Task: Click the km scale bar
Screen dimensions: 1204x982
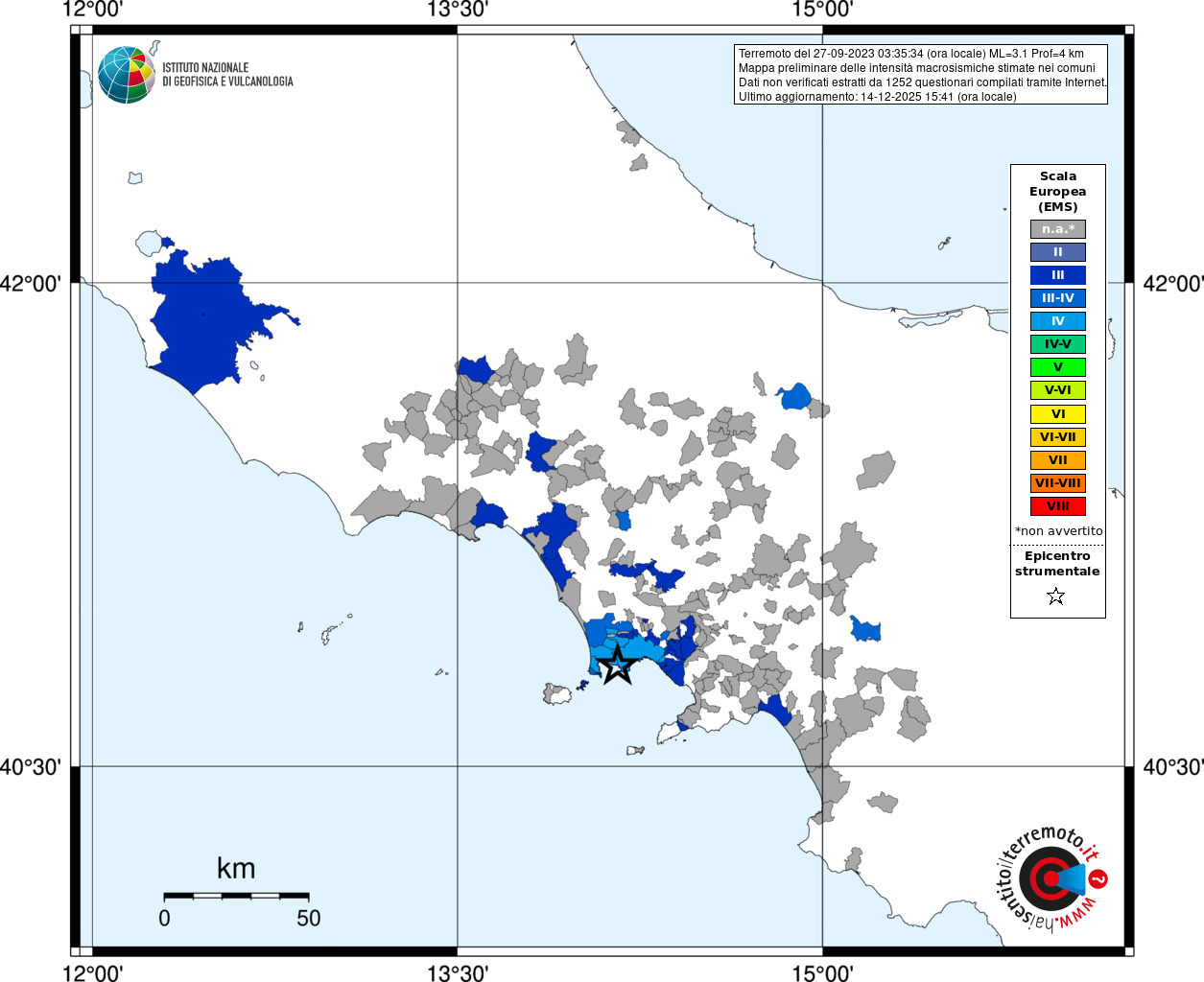Action: tap(236, 896)
